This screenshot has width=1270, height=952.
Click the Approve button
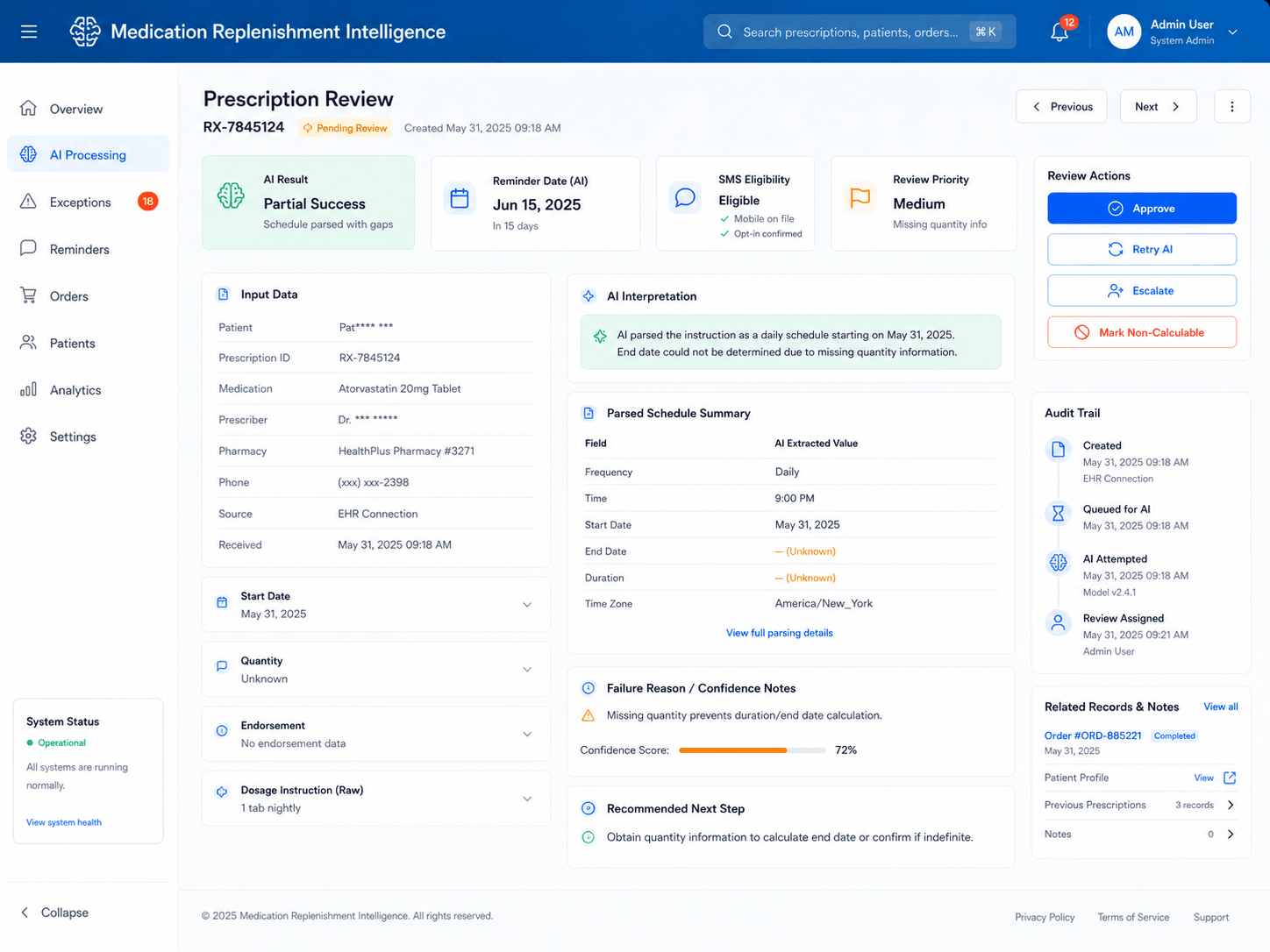pos(1142,209)
